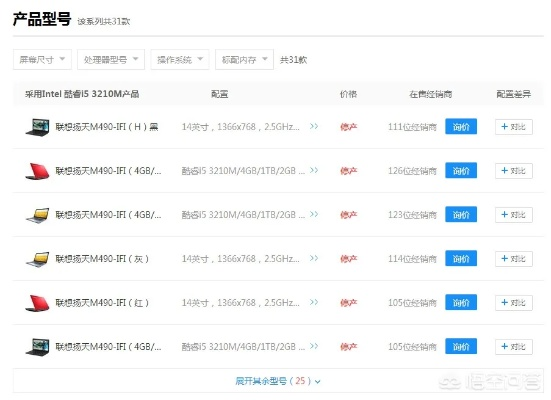The height and width of the screenshot is (400, 551).
Task: Click 询价 button in the 123-dealer row
Action: coord(461,214)
